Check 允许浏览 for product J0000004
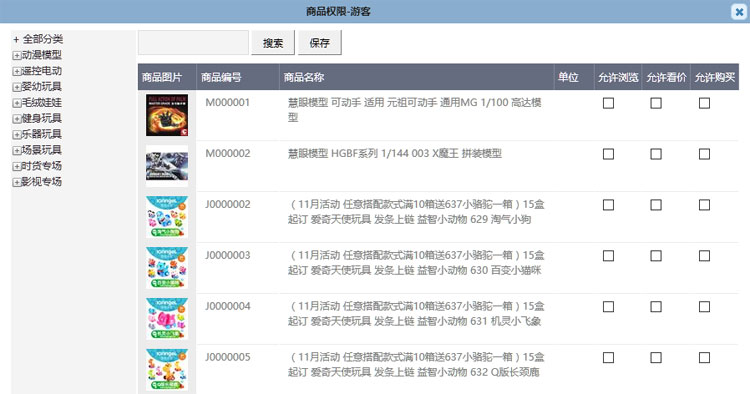This screenshot has height=394, width=750. point(608,306)
